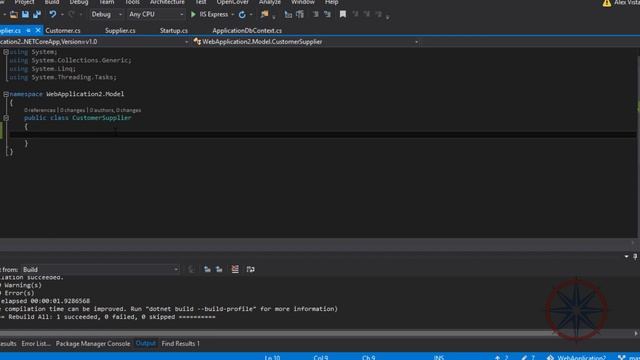Switch to the Supplier.cs tab
The image size is (640, 360).
pyautogui.click(x=120, y=31)
